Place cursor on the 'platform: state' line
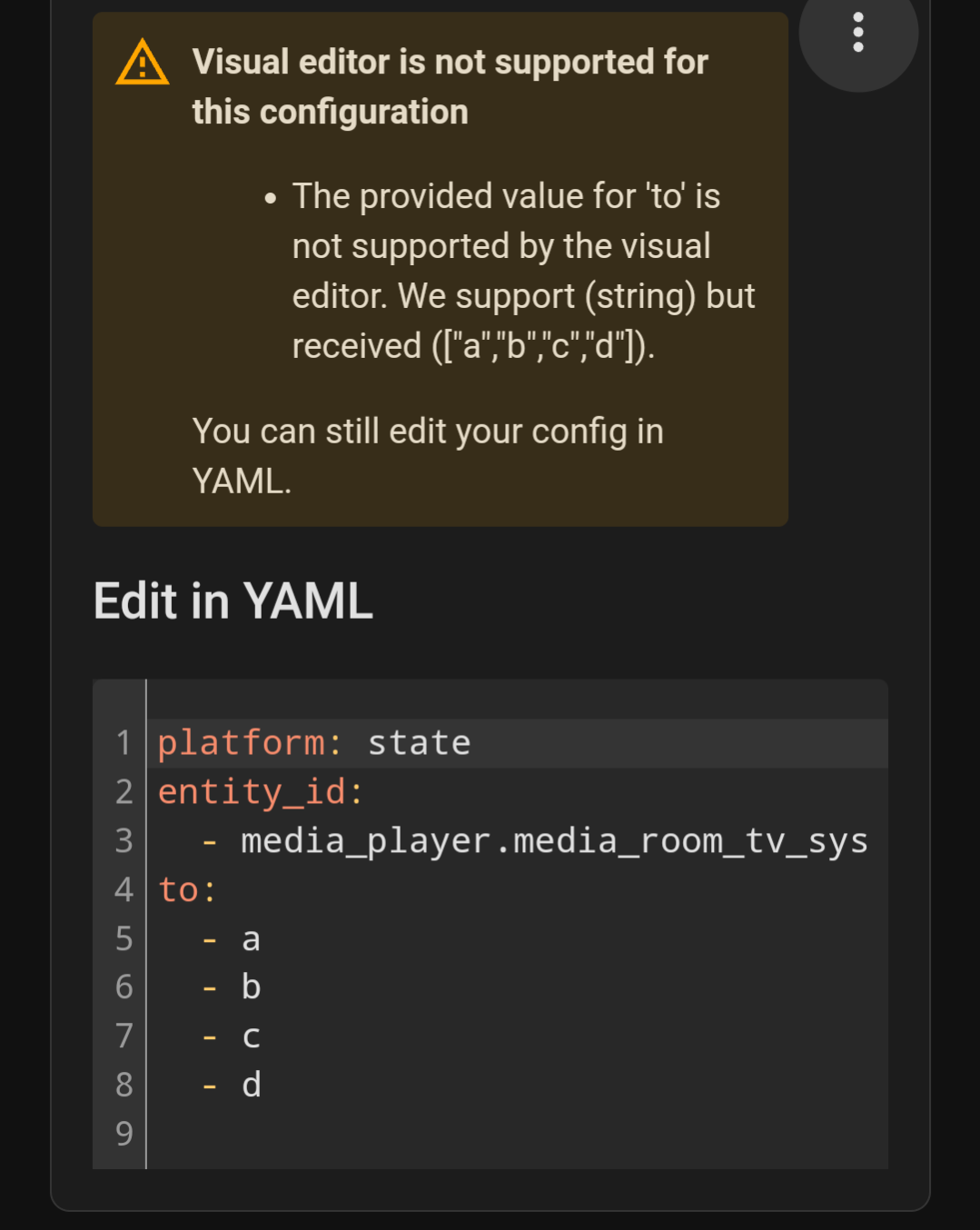Viewport: 980px width, 1230px height. click(314, 743)
